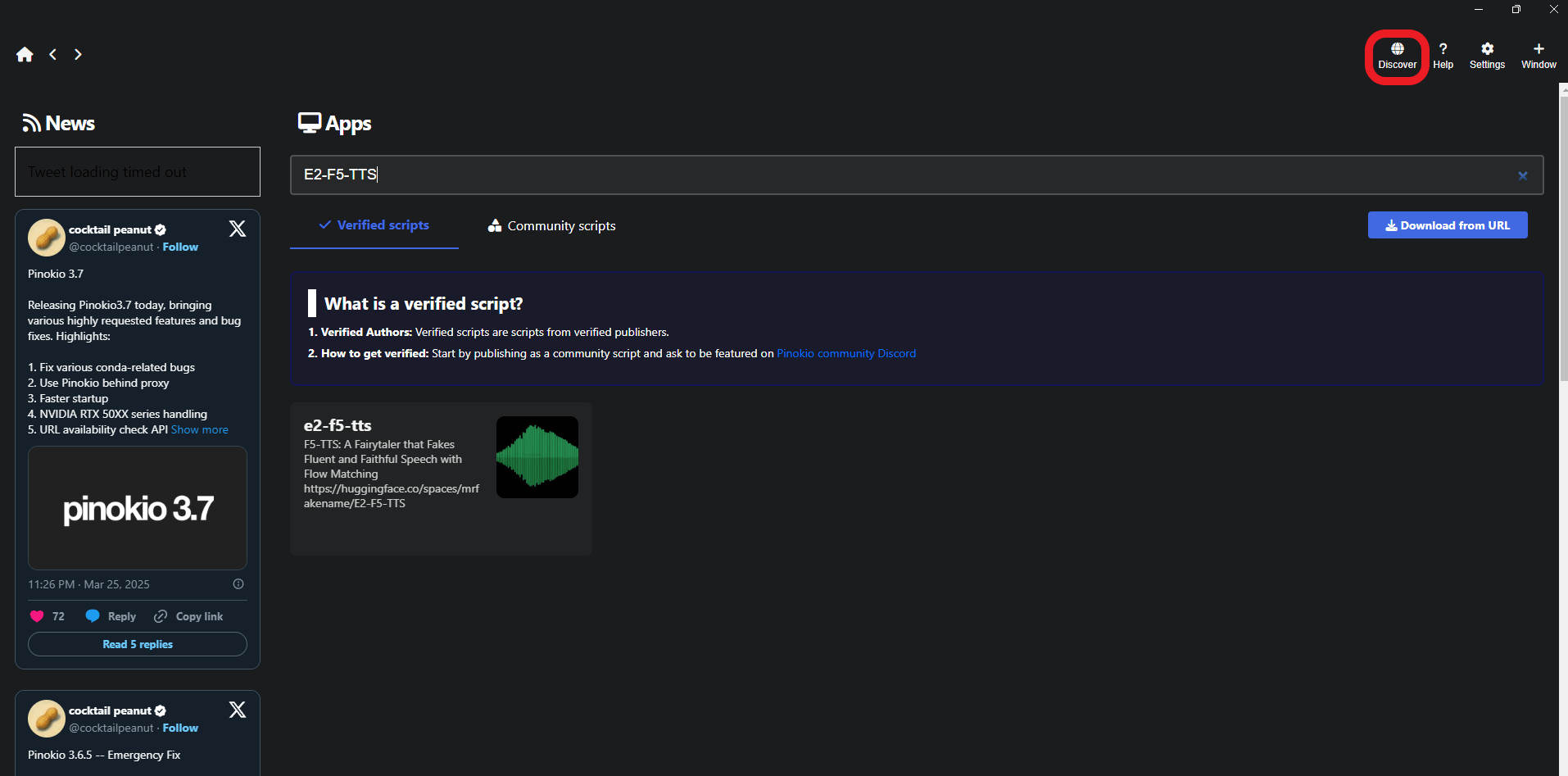
Task: Click the @cocktailpeanut handle on the Pinokio 3.7 tweet
Action: (x=111, y=247)
